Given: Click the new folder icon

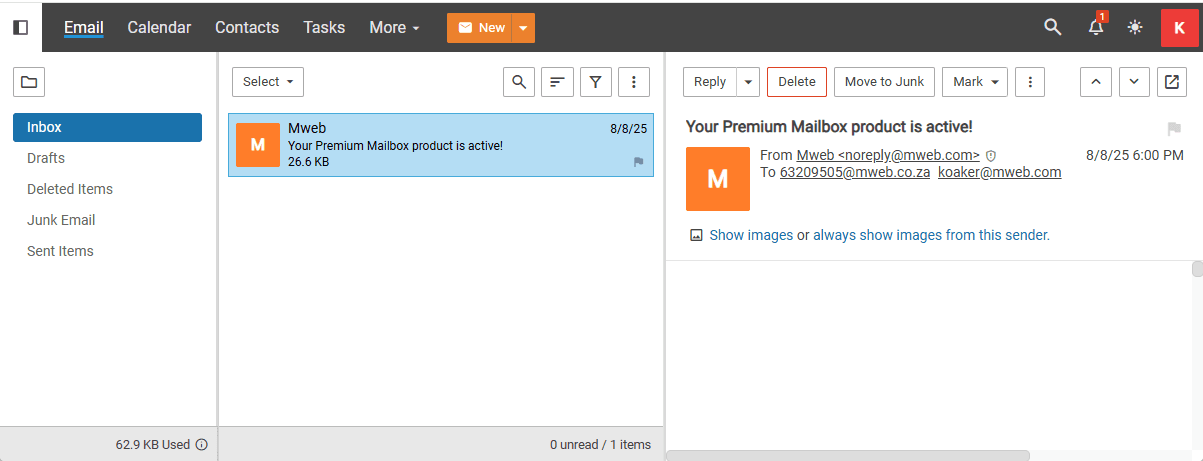Looking at the screenshot, I should [x=28, y=82].
